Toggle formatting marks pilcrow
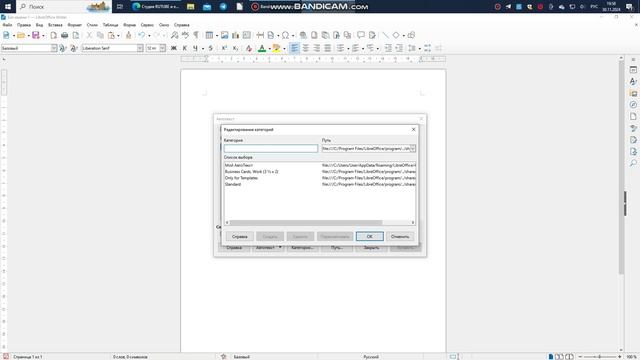The image size is (640, 360). 196,36
